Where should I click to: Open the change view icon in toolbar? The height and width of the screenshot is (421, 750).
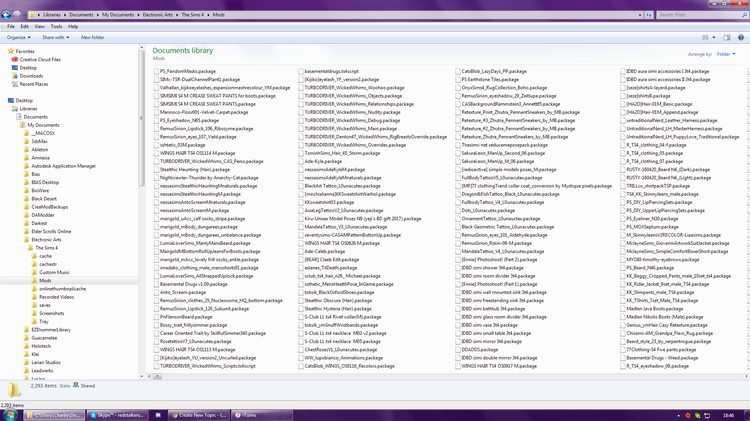(x=705, y=37)
